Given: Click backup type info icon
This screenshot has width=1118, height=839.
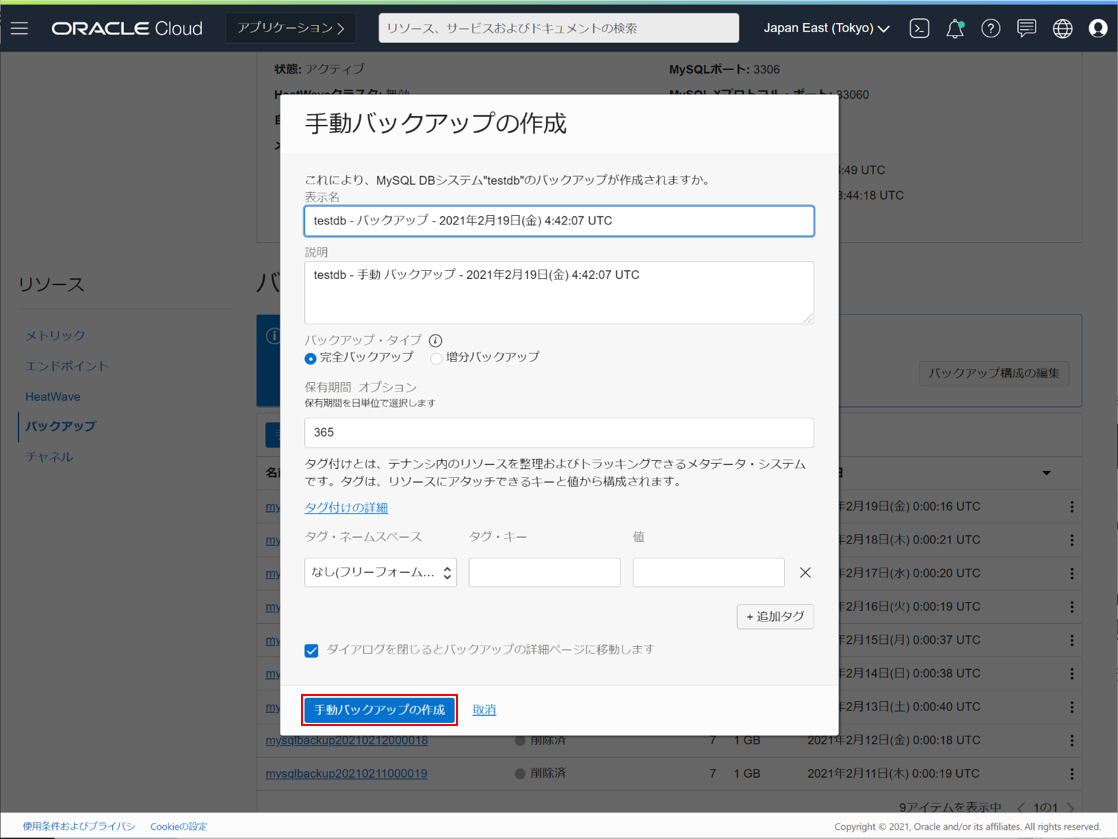Looking at the screenshot, I should point(435,341).
